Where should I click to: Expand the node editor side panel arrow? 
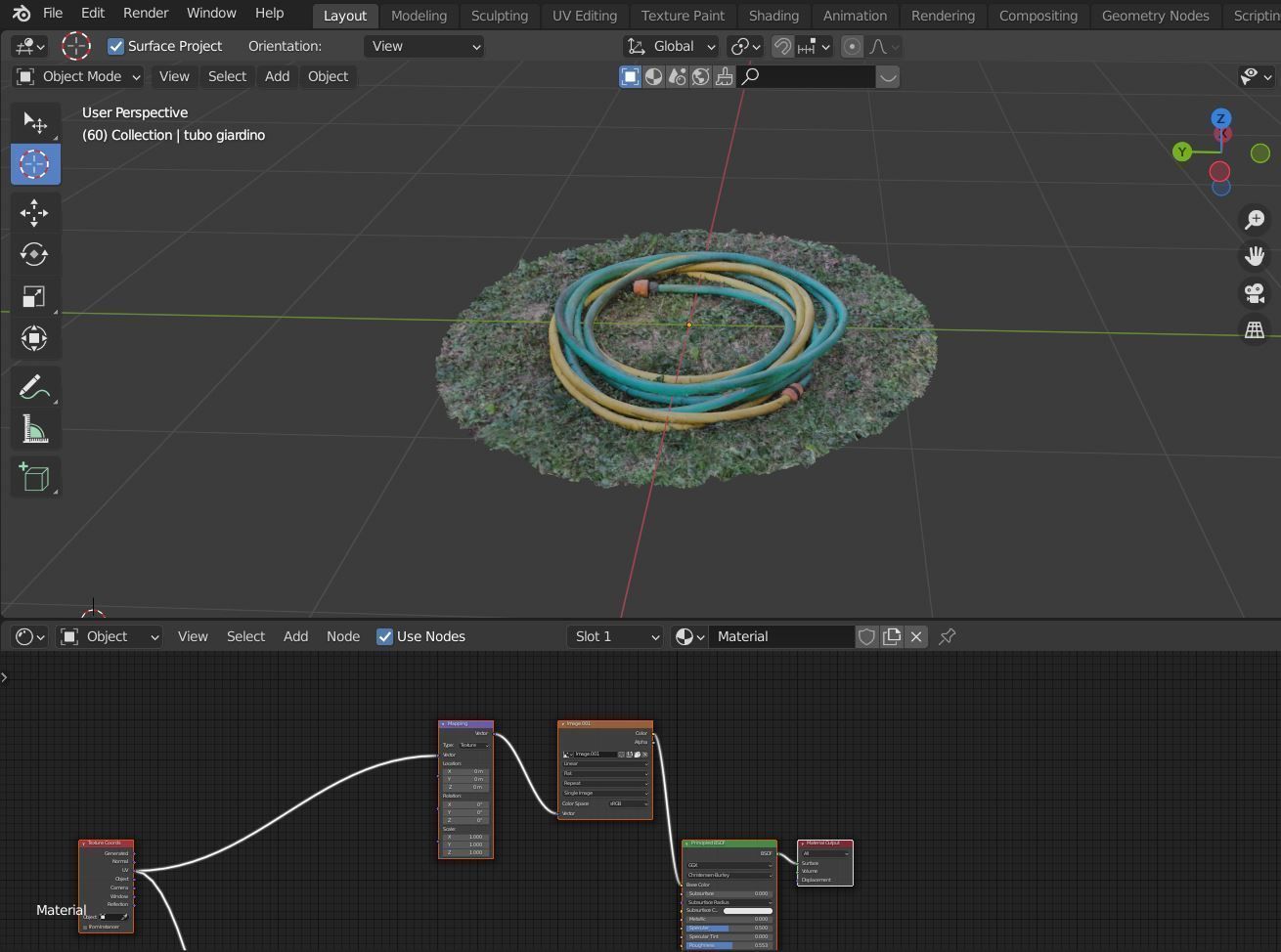point(5,676)
